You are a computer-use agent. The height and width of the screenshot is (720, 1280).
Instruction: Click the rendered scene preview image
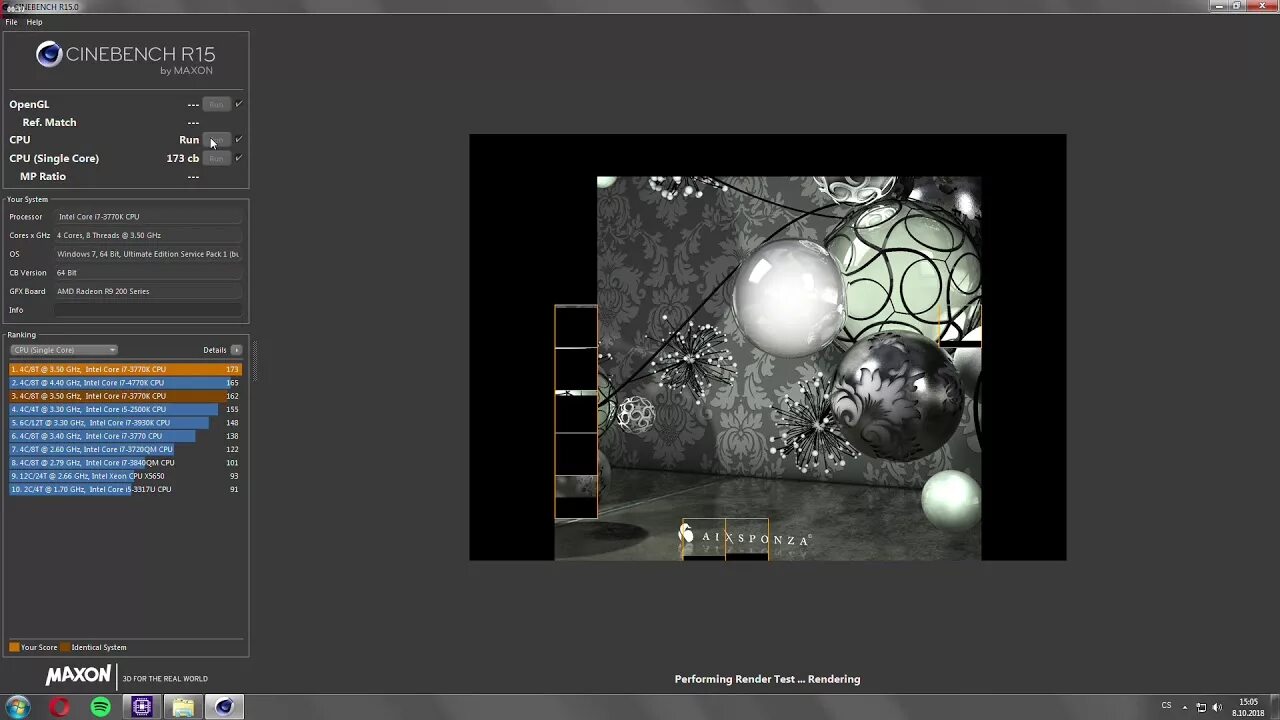coord(768,347)
